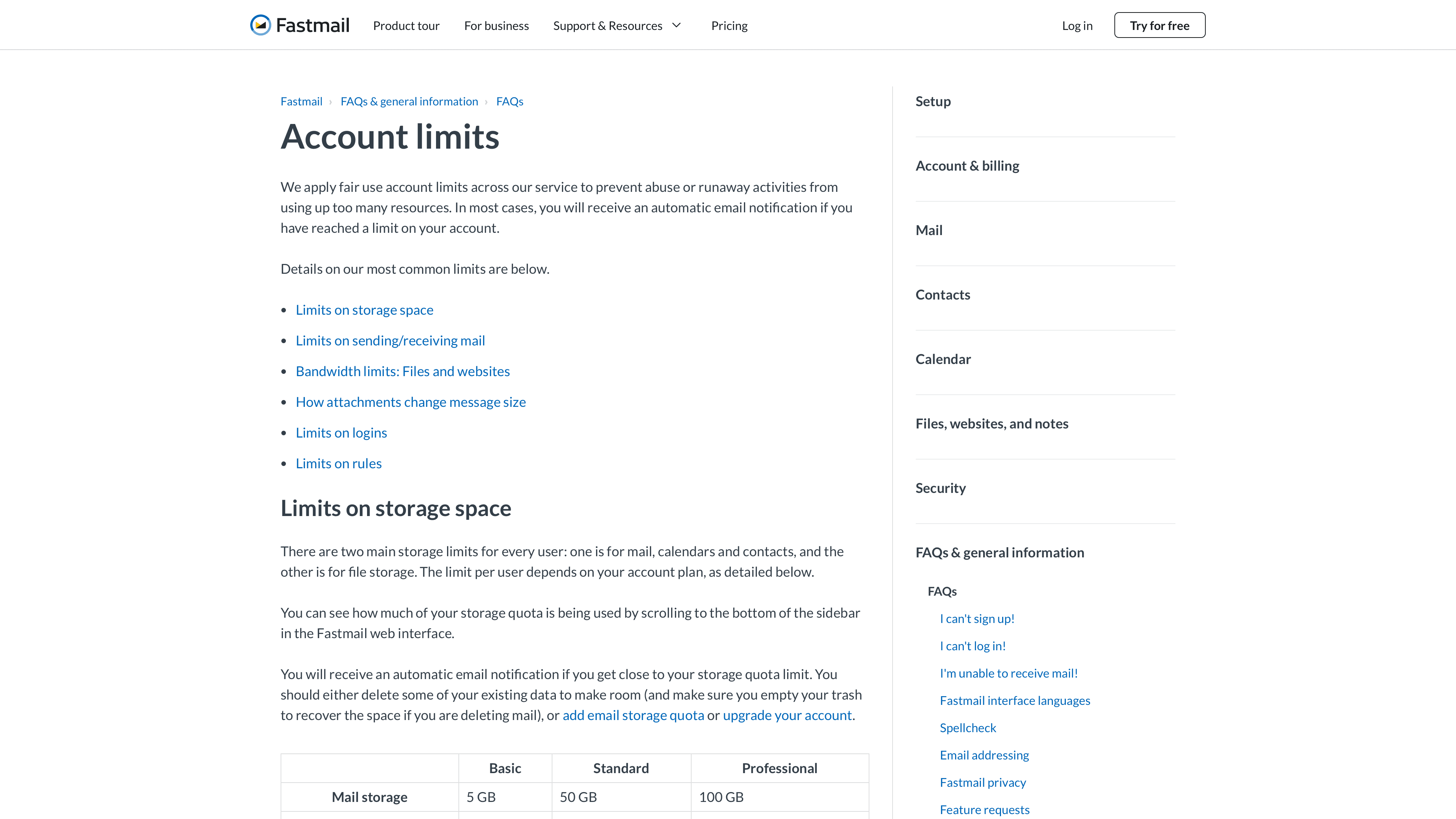View the Pricing page
This screenshot has height=819, width=1456.
click(x=729, y=25)
